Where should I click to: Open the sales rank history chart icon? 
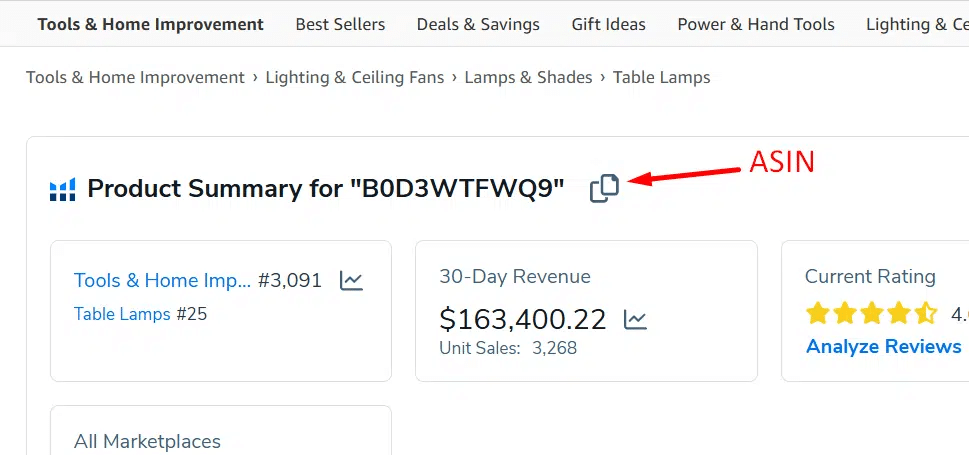(x=351, y=281)
